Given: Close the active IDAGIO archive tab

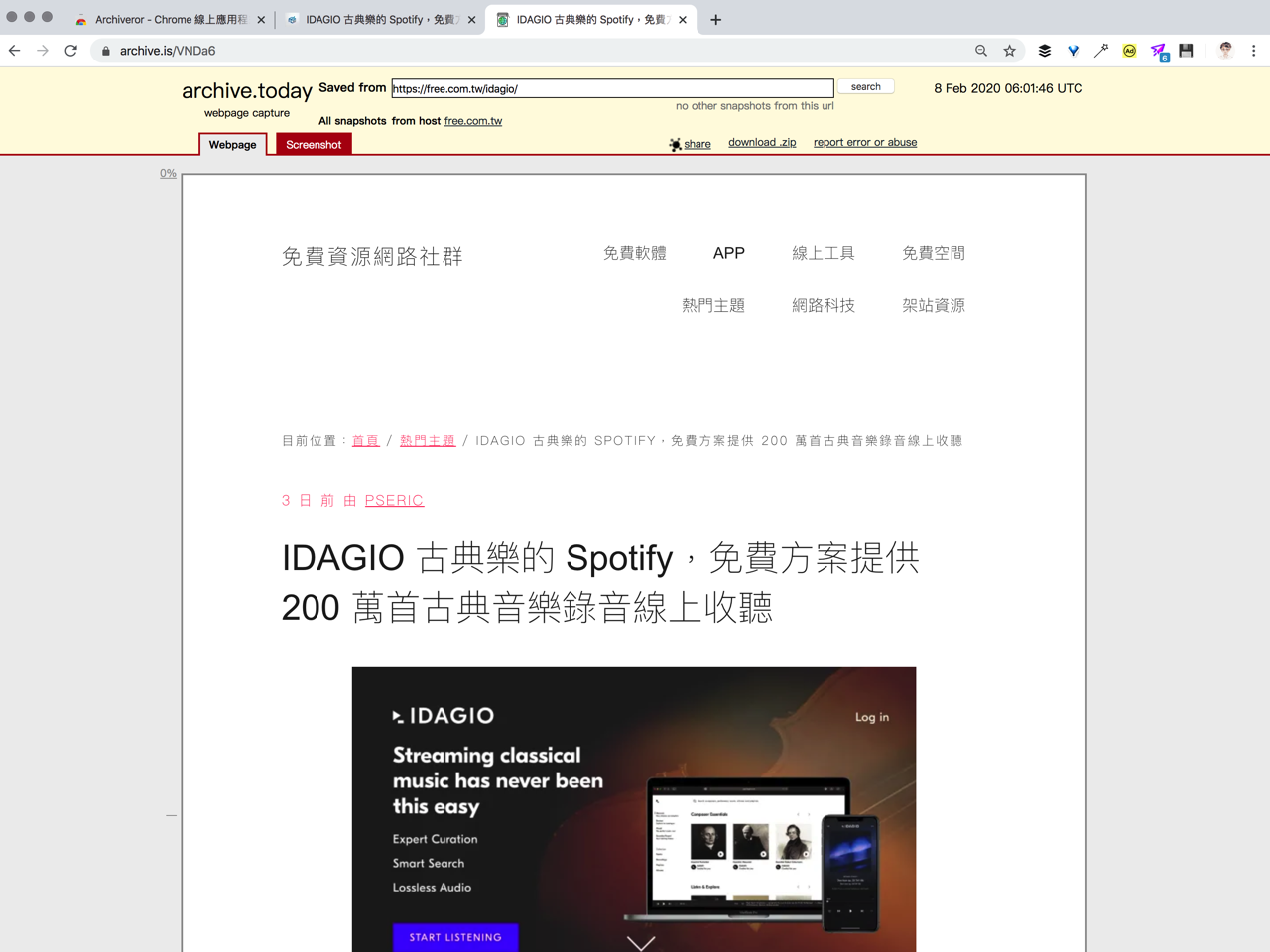Looking at the screenshot, I should (683, 19).
